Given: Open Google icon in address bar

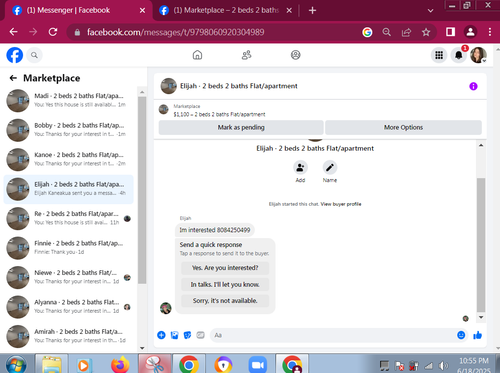Looking at the screenshot, I should (367, 32).
